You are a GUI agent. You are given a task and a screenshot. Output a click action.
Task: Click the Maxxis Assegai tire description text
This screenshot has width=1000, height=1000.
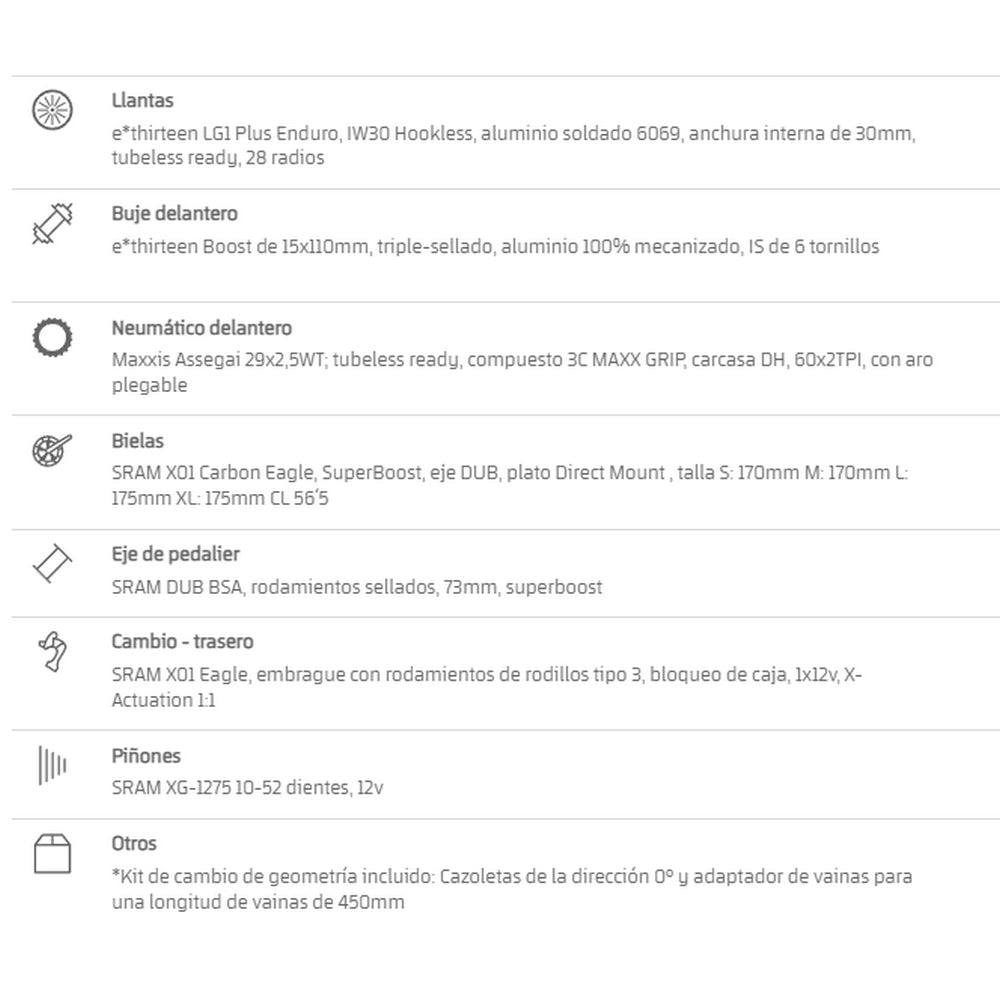click(x=522, y=372)
